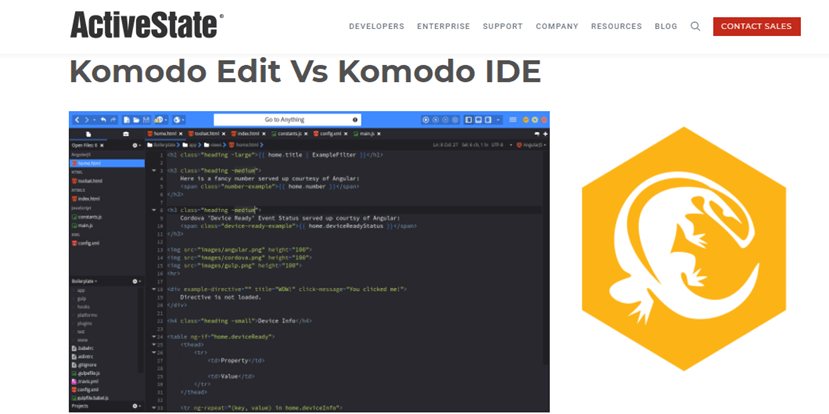The height and width of the screenshot is (414, 829).
Task: Click the first macro recording button
Action: pos(426,120)
